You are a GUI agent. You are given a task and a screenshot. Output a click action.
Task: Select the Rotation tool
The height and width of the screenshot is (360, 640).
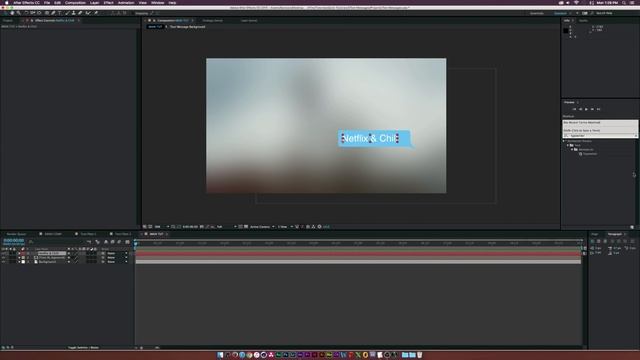tap(26, 13)
